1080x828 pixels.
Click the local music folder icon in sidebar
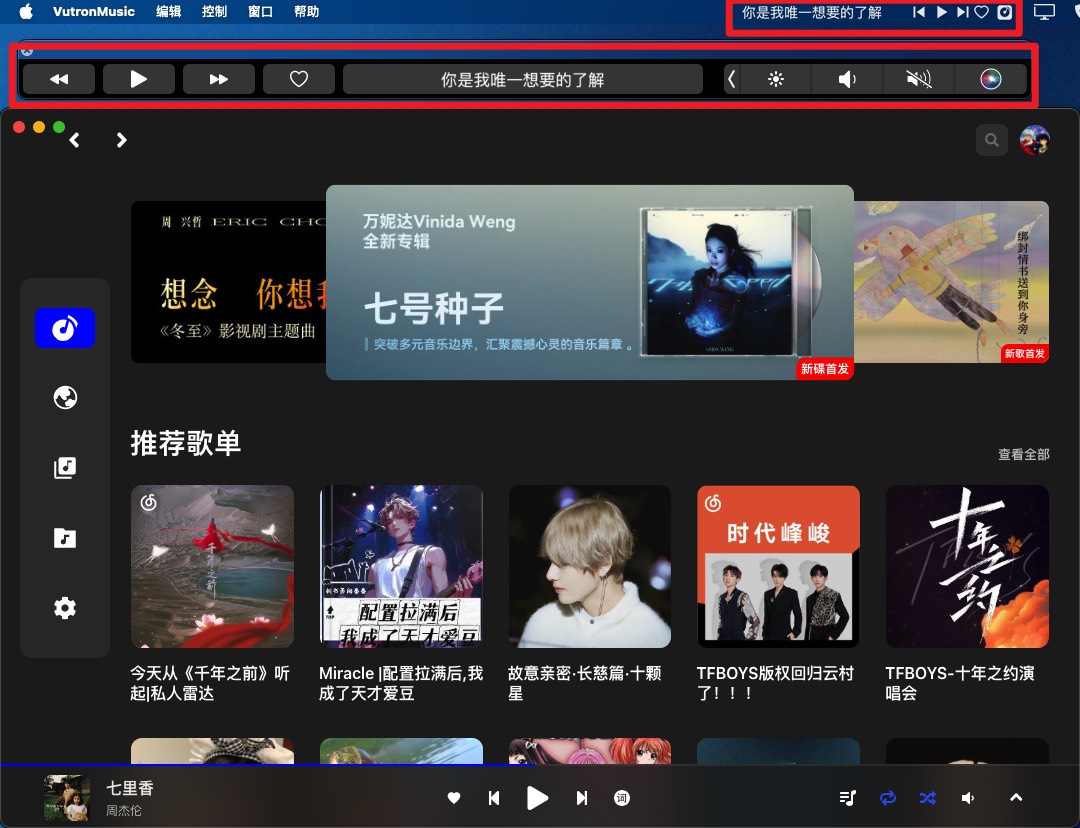pos(64,537)
